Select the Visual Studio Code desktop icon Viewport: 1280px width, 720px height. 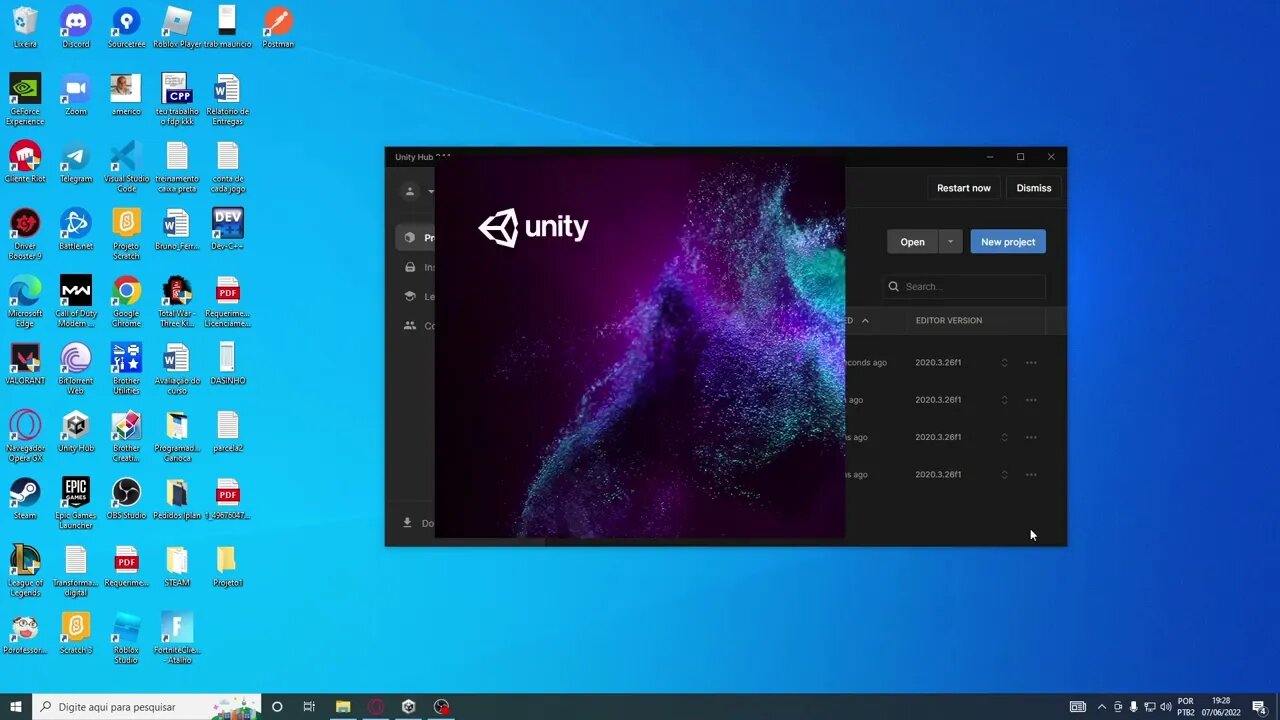[126, 166]
